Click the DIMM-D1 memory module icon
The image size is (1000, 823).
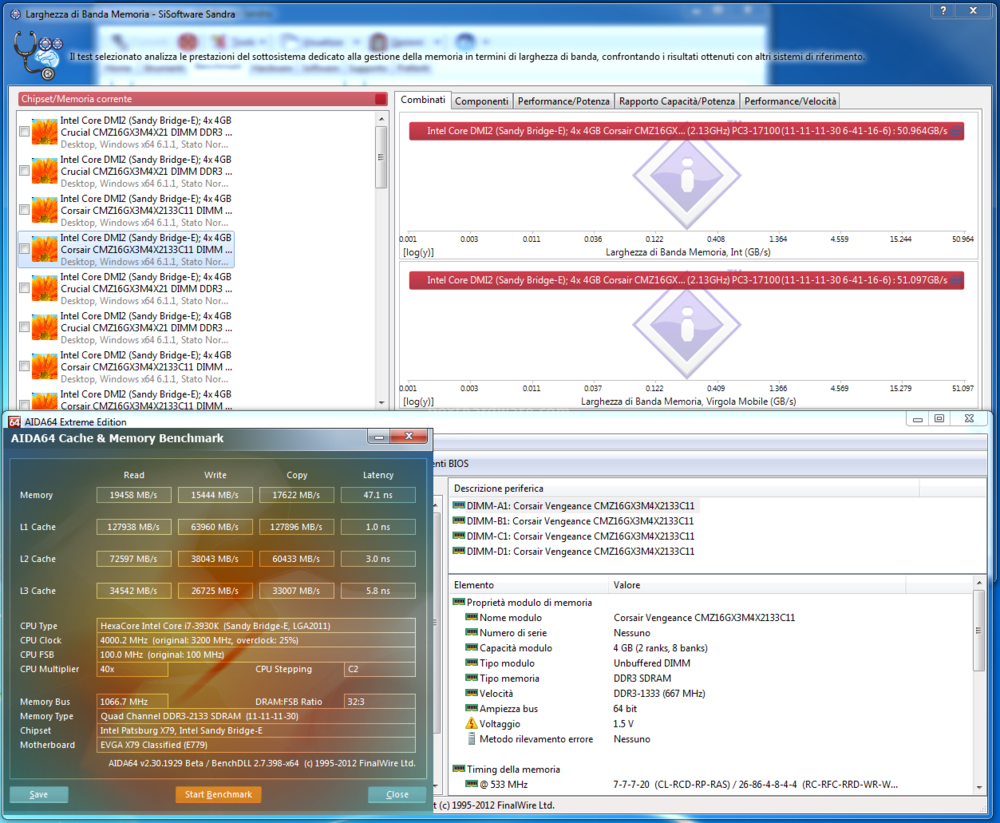pos(459,551)
